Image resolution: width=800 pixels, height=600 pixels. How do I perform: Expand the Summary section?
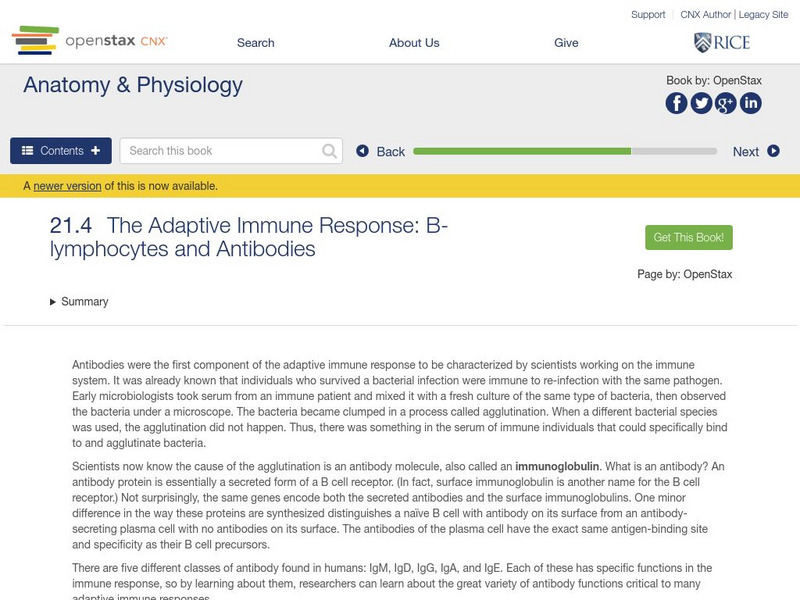(79, 302)
